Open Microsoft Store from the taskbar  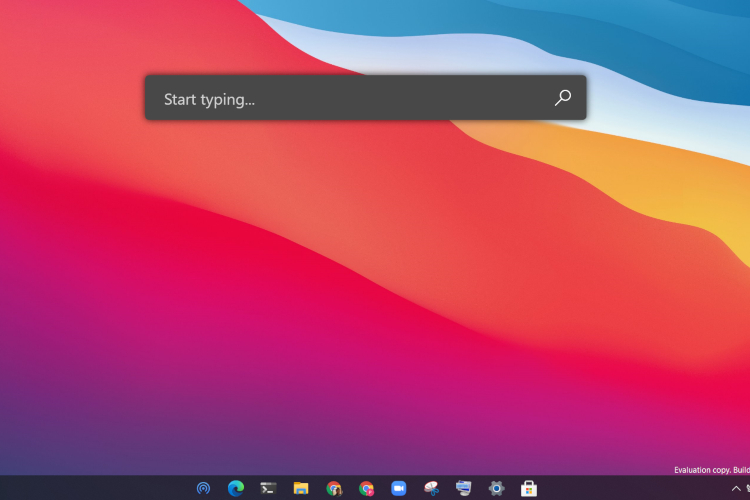(x=529, y=489)
